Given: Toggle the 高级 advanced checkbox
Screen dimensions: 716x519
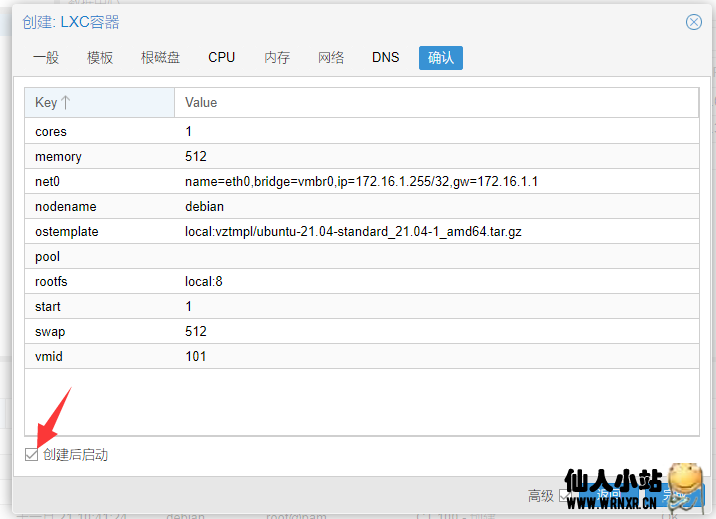Looking at the screenshot, I should coord(565,495).
